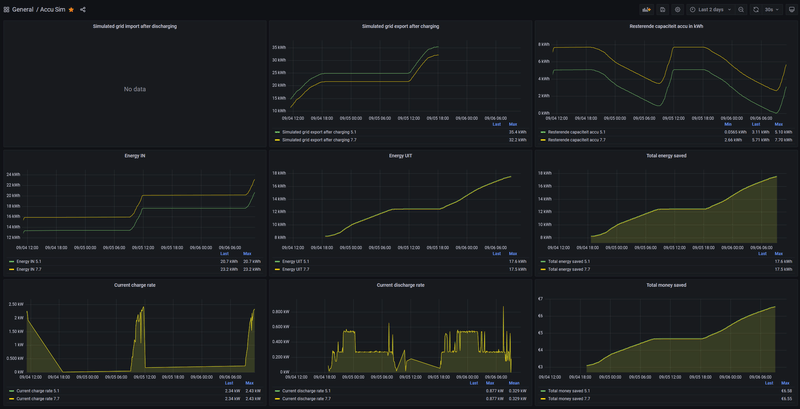Image resolution: width=800 pixels, height=409 pixels.
Task: Sort Current discharge rate legend by Mean
Action: pos(514,383)
